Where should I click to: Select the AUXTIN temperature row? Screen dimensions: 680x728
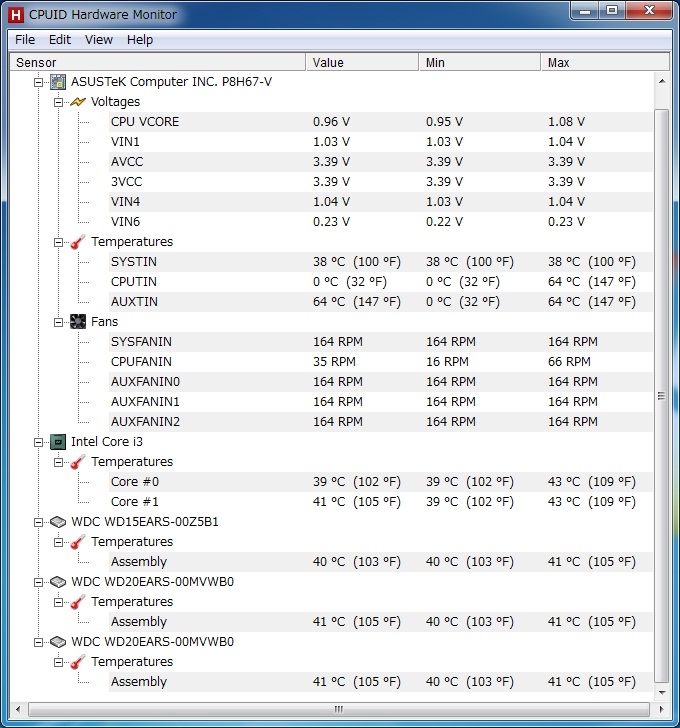tap(381, 301)
